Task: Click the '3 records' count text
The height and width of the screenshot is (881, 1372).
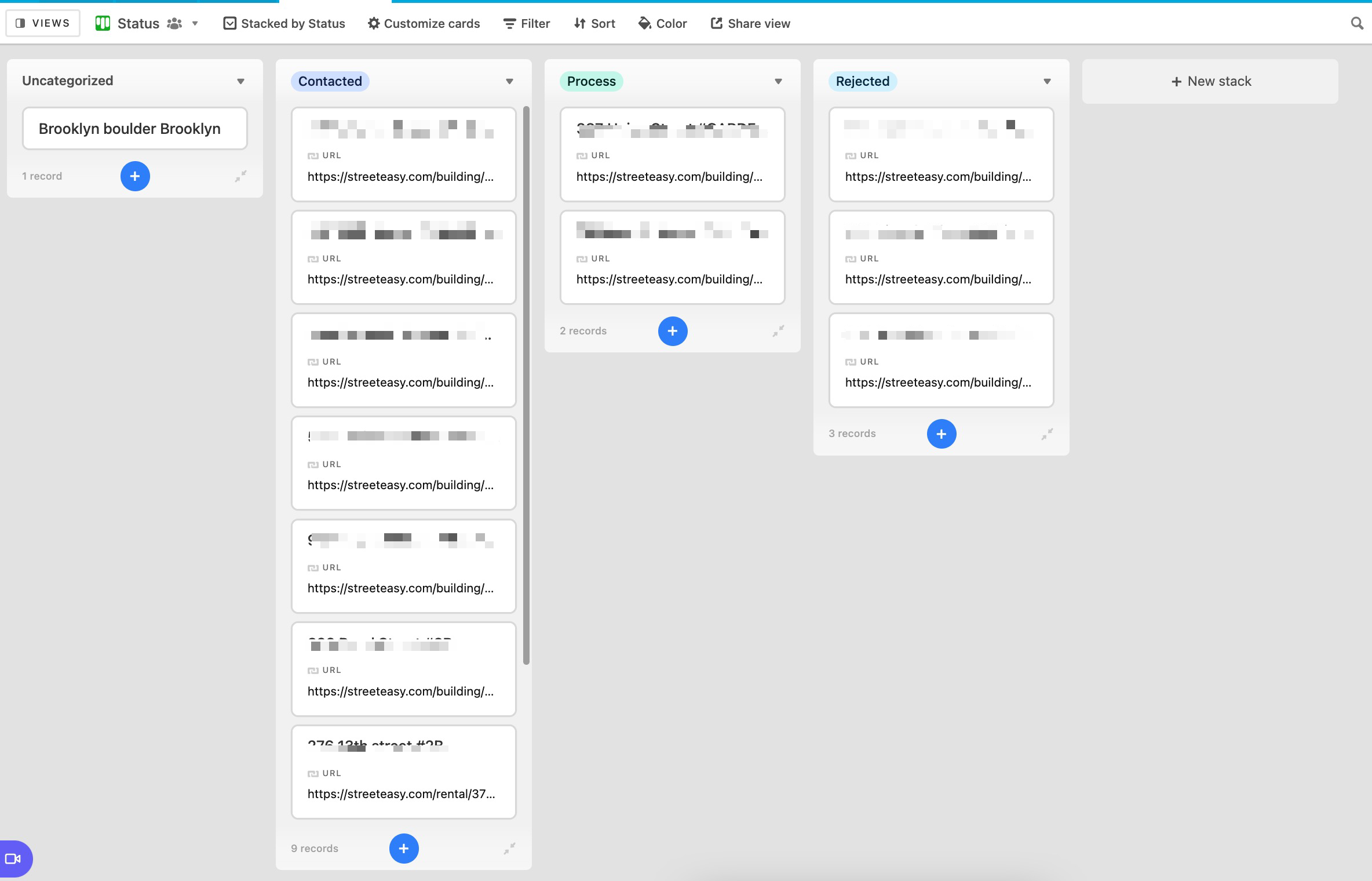Action: [x=852, y=434]
